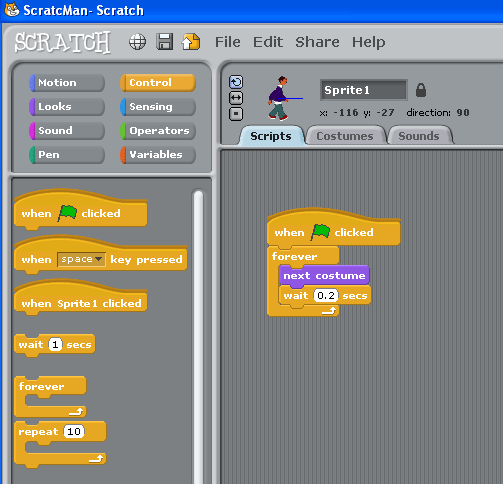Select the can-rotate rotation style button
This screenshot has height=484, width=503.
pyautogui.click(x=236, y=82)
